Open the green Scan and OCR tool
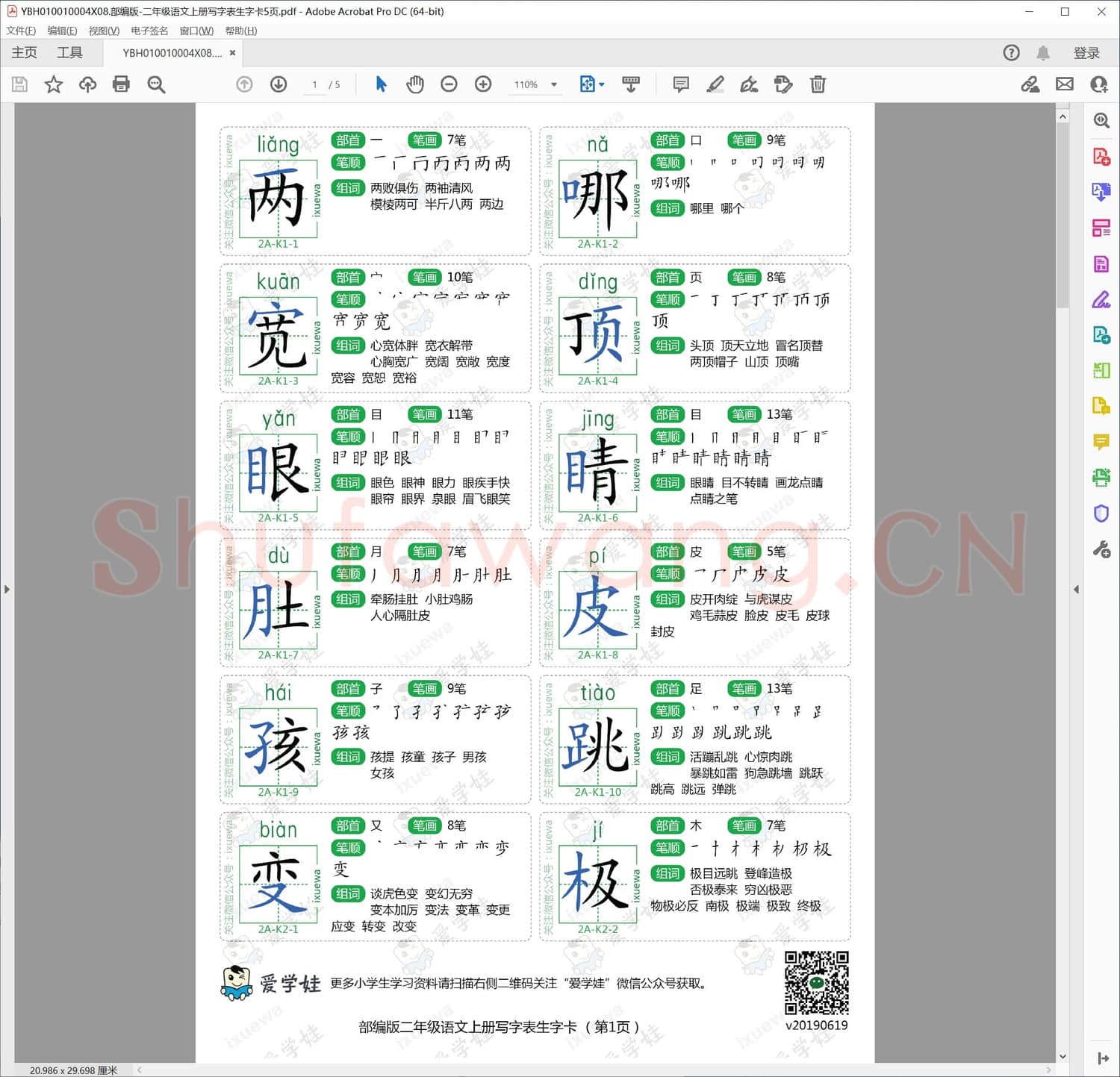The image size is (1120, 1077). pos(1101,478)
